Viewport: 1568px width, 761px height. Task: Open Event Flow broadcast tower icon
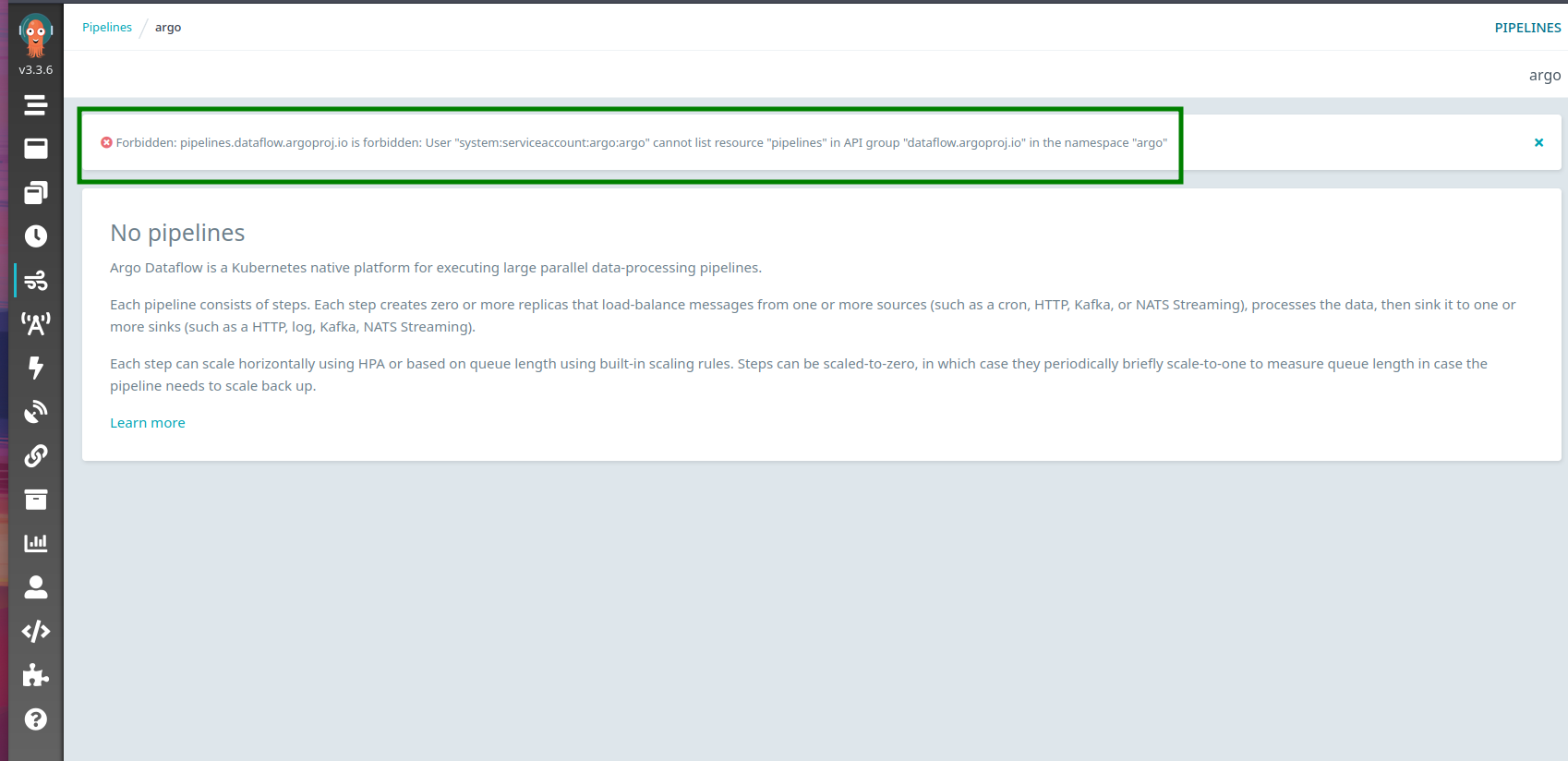[x=36, y=324]
